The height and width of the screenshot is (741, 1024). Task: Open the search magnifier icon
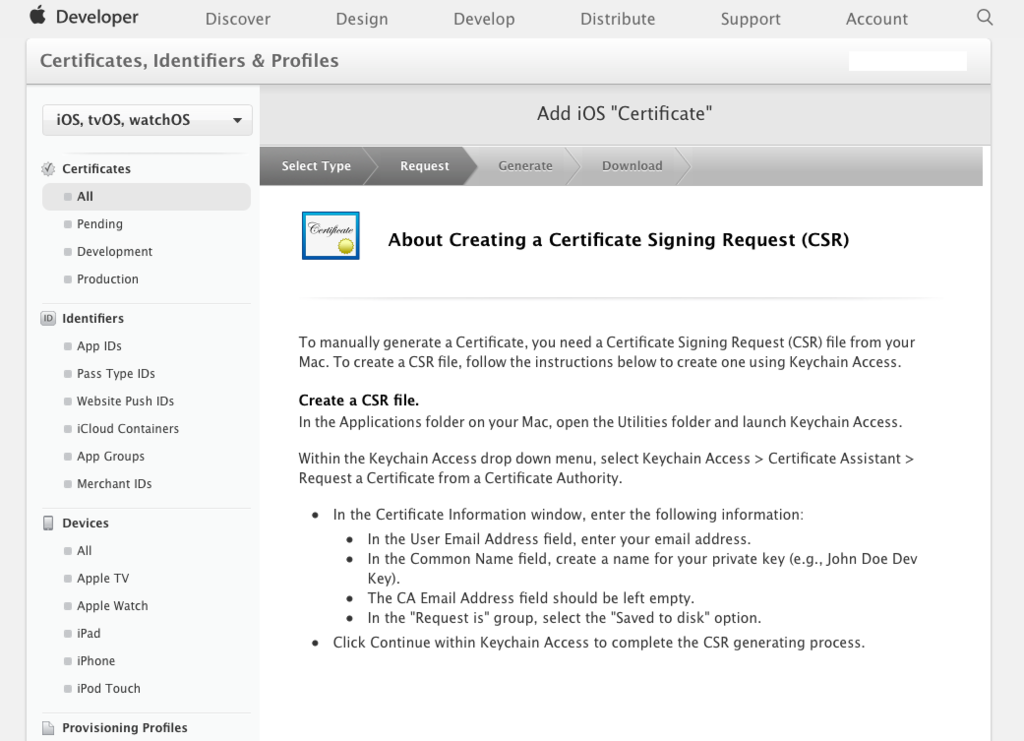[984, 17]
